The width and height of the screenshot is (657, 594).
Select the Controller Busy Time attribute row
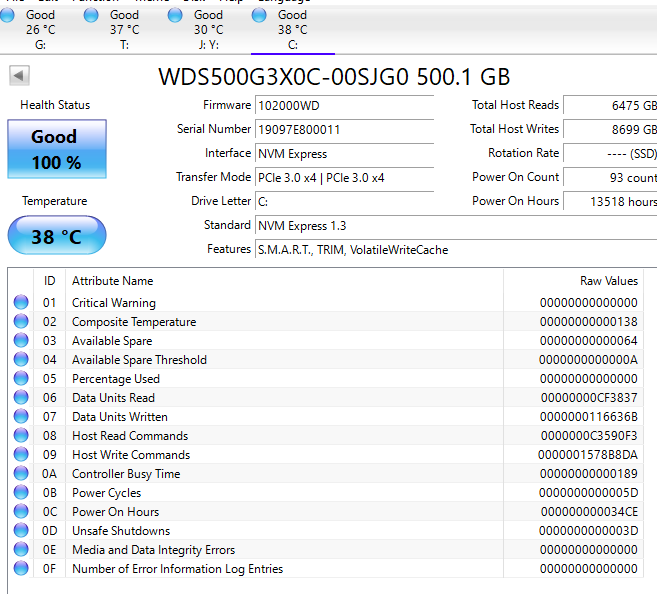pos(326,473)
